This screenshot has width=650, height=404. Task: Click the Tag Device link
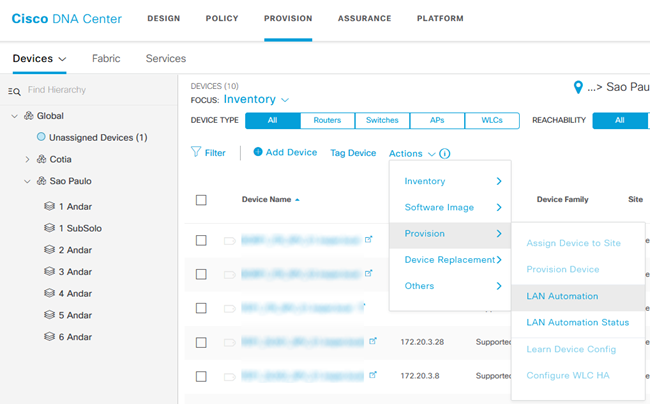click(x=353, y=153)
